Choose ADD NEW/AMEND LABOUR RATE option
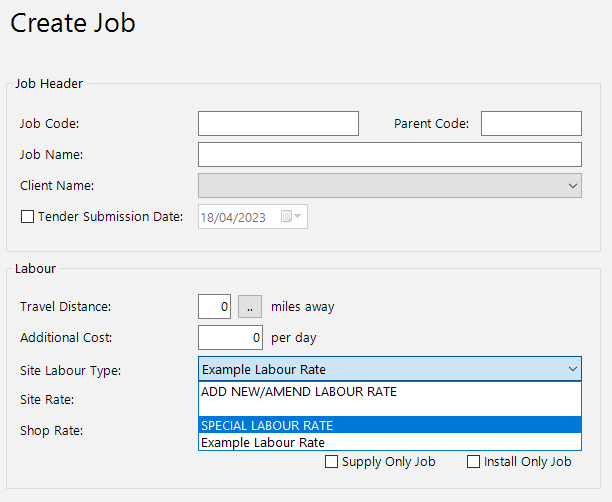 click(390, 392)
